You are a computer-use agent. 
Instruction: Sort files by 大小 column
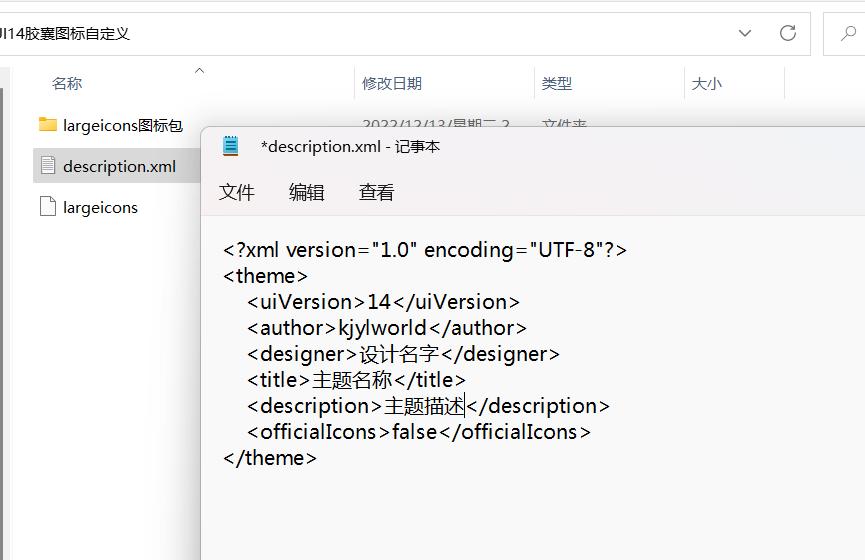tap(707, 84)
